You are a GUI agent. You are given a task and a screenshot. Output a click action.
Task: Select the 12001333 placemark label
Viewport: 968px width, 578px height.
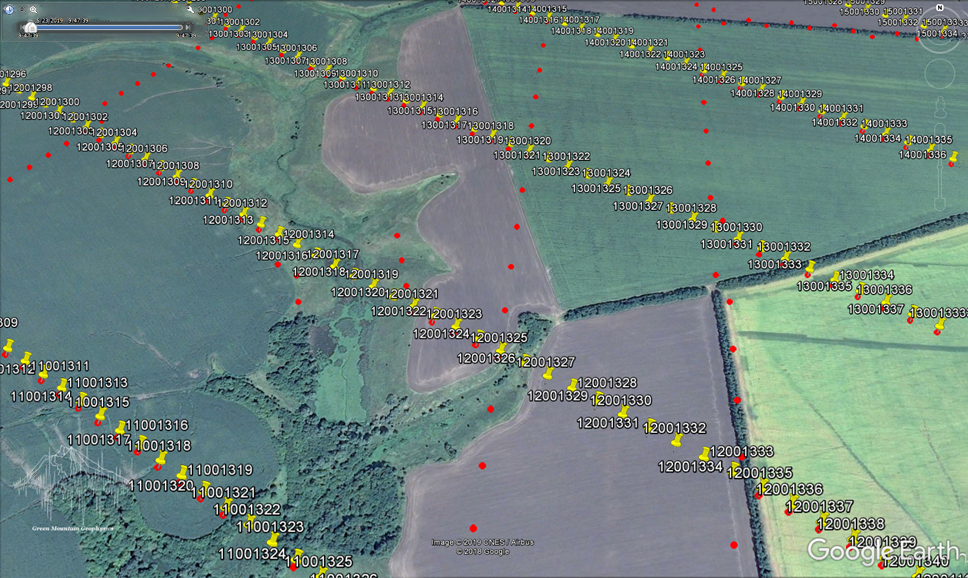pos(742,452)
